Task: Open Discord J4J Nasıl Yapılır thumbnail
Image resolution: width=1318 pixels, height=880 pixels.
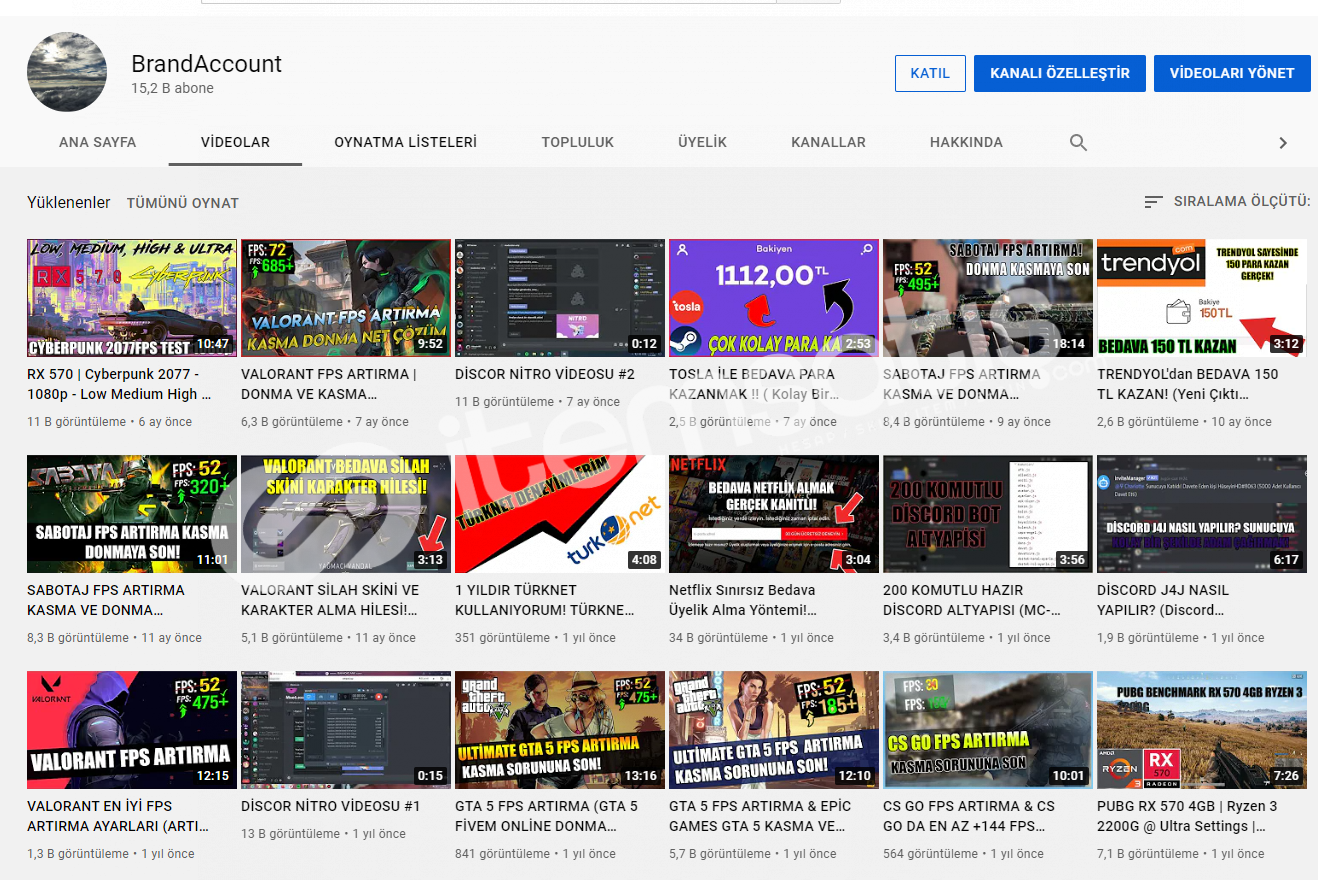Action: pyautogui.click(x=1202, y=514)
